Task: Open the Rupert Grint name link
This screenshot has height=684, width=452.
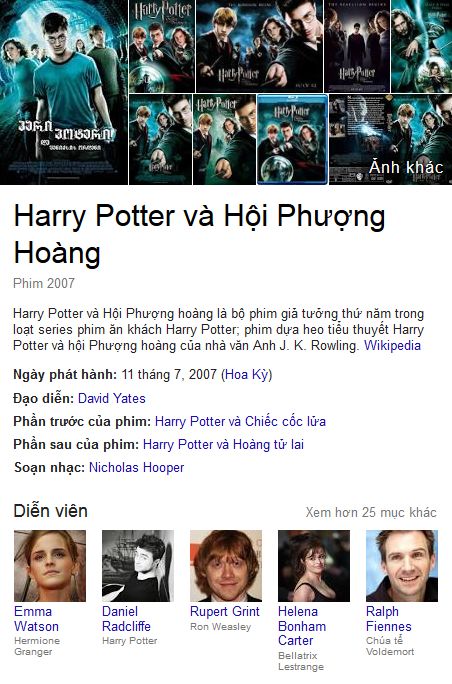Action: (x=225, y=612)
